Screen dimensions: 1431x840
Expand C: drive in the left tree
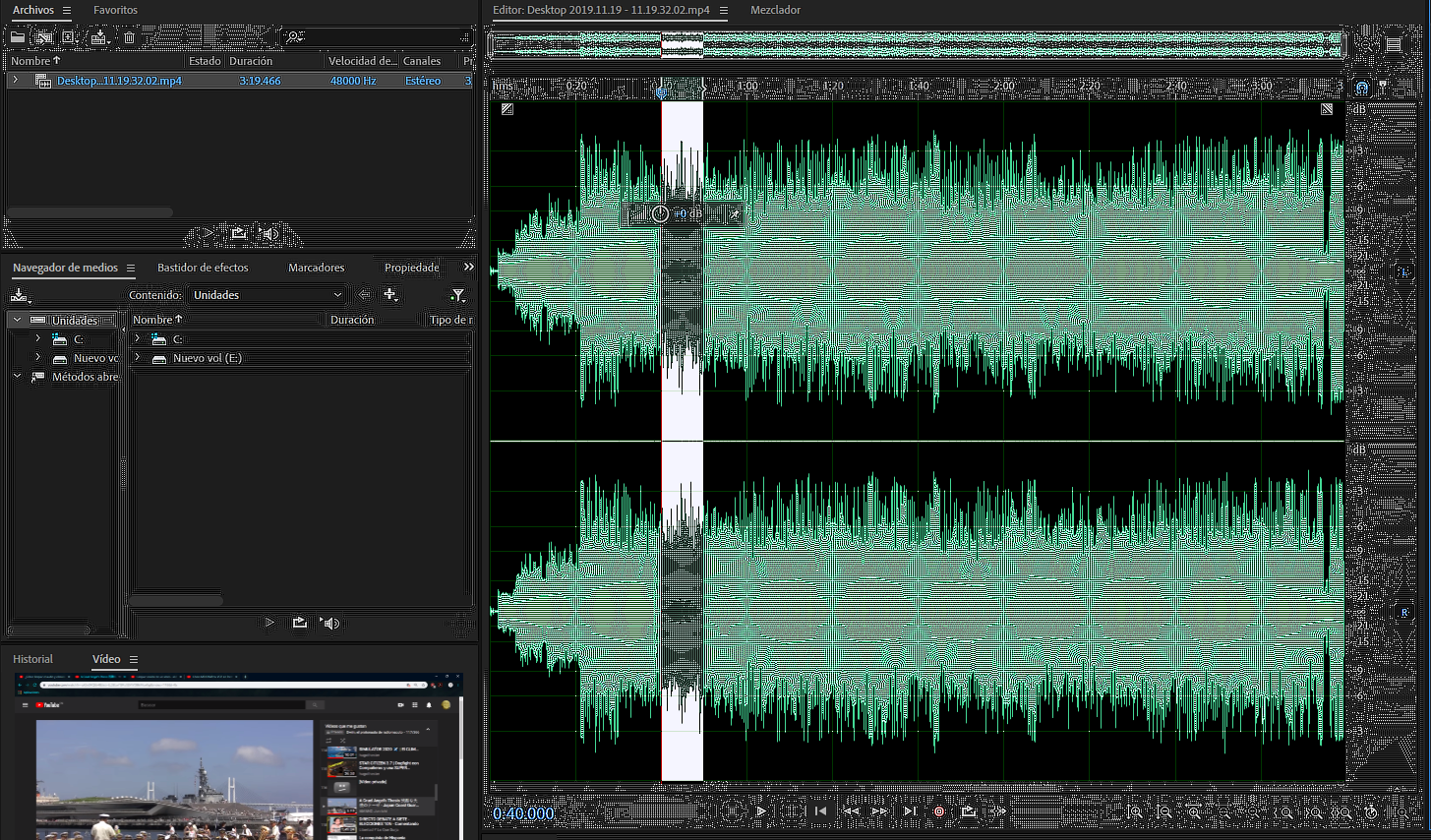click(37, 338)
